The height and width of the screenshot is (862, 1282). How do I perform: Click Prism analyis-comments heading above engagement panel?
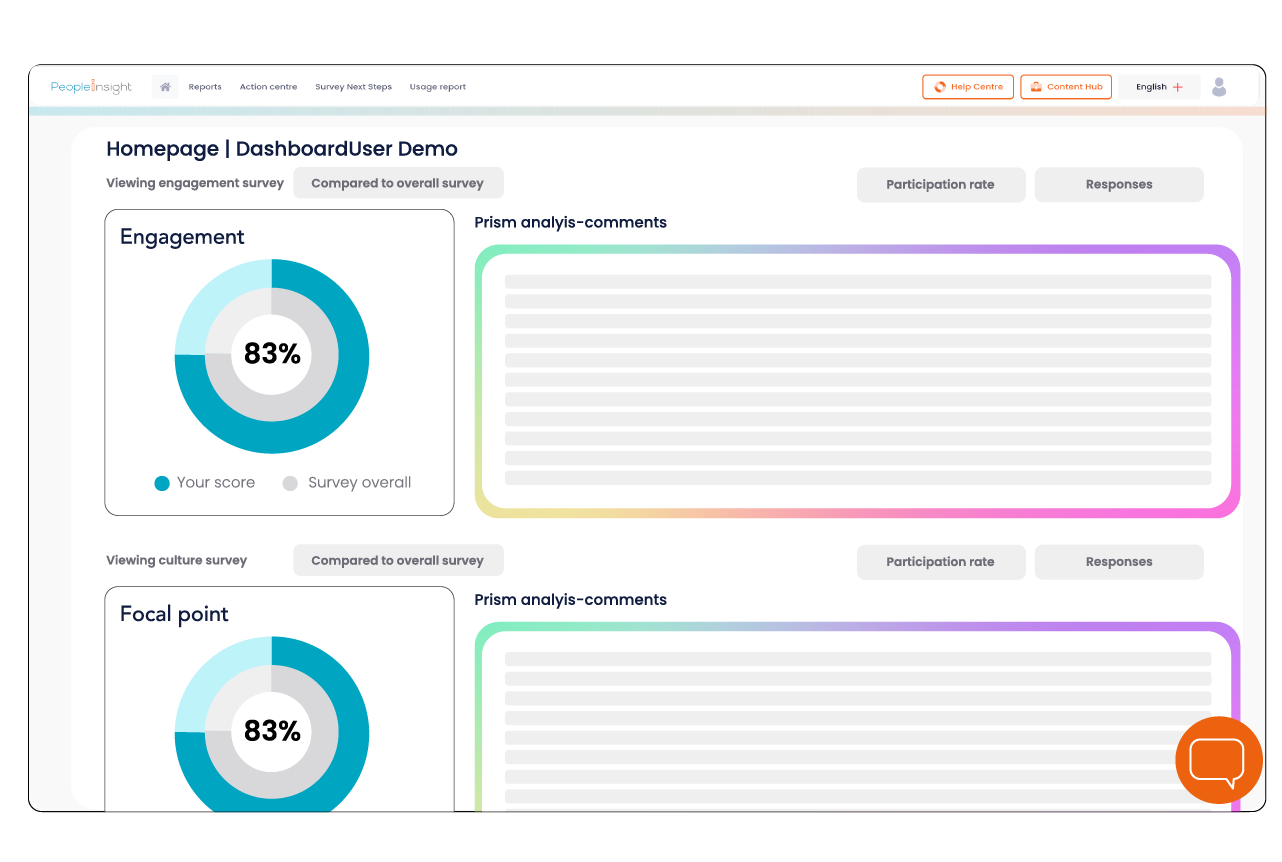click(x=570, y=222)
